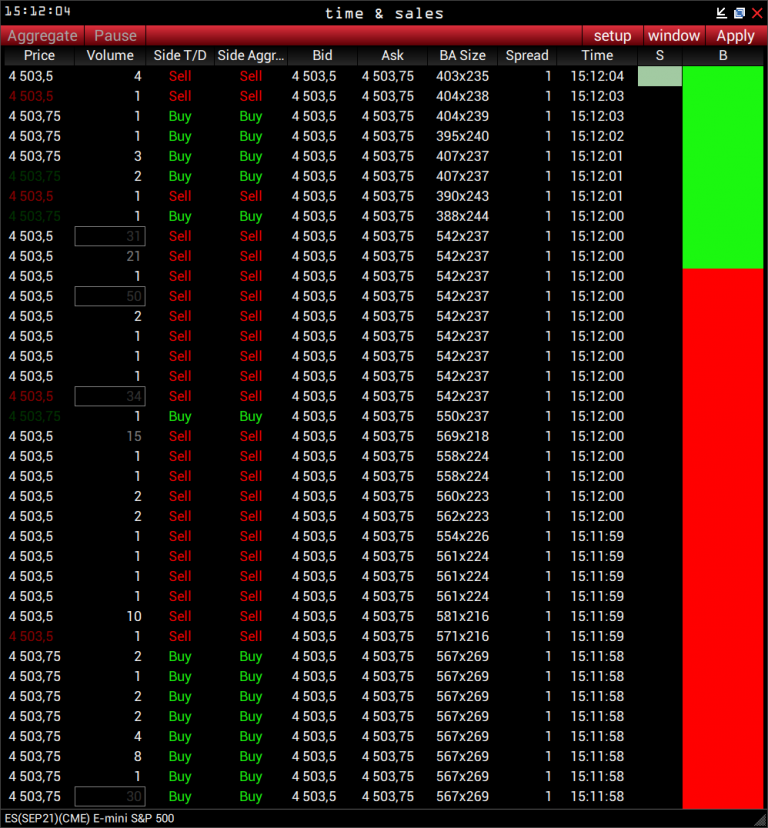This screenshot has width=768, height=828.
Task: Open the window menu
Action: tap(674, 36)
